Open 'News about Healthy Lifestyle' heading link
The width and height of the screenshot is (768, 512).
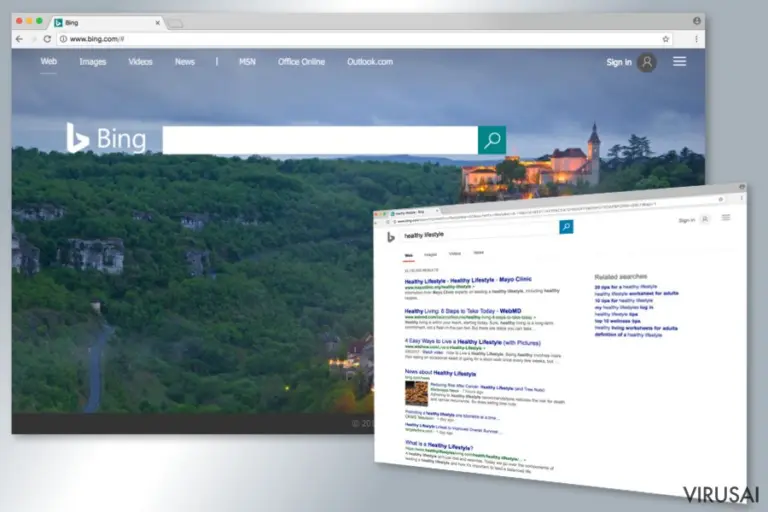click(440, 373)
